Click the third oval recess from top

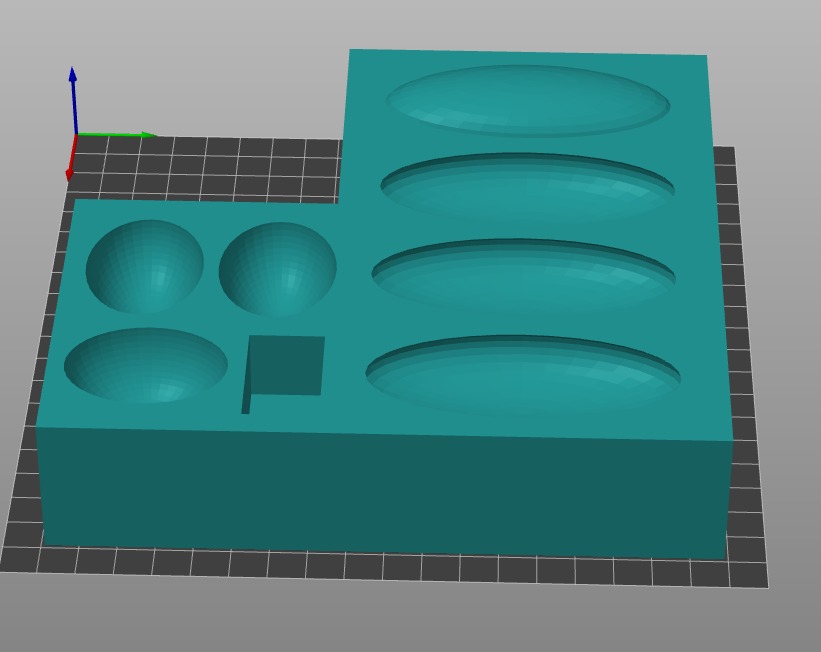pyautogui.click(x=524, y=277)
